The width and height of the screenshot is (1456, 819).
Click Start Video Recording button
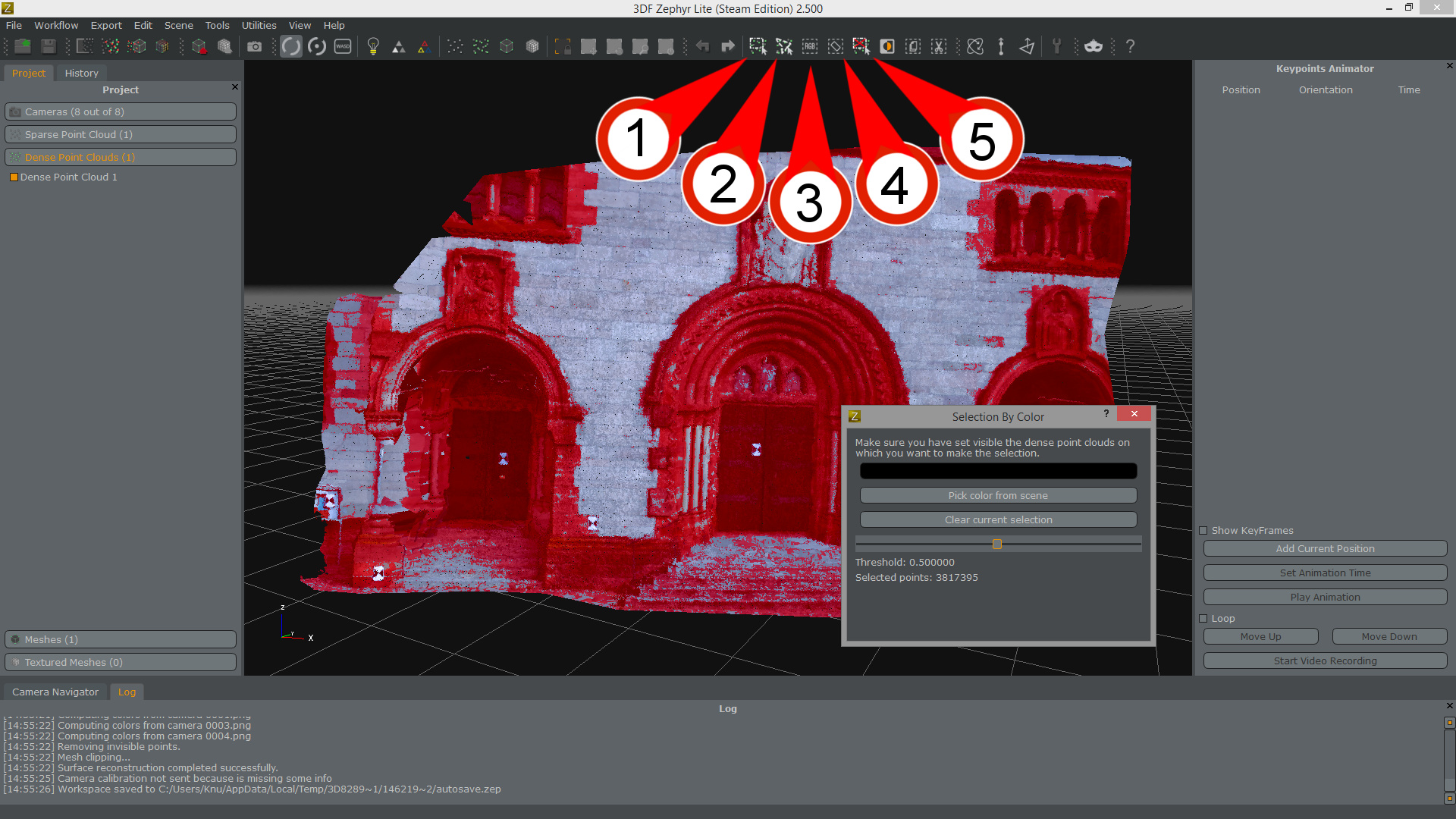[1325, 661]
